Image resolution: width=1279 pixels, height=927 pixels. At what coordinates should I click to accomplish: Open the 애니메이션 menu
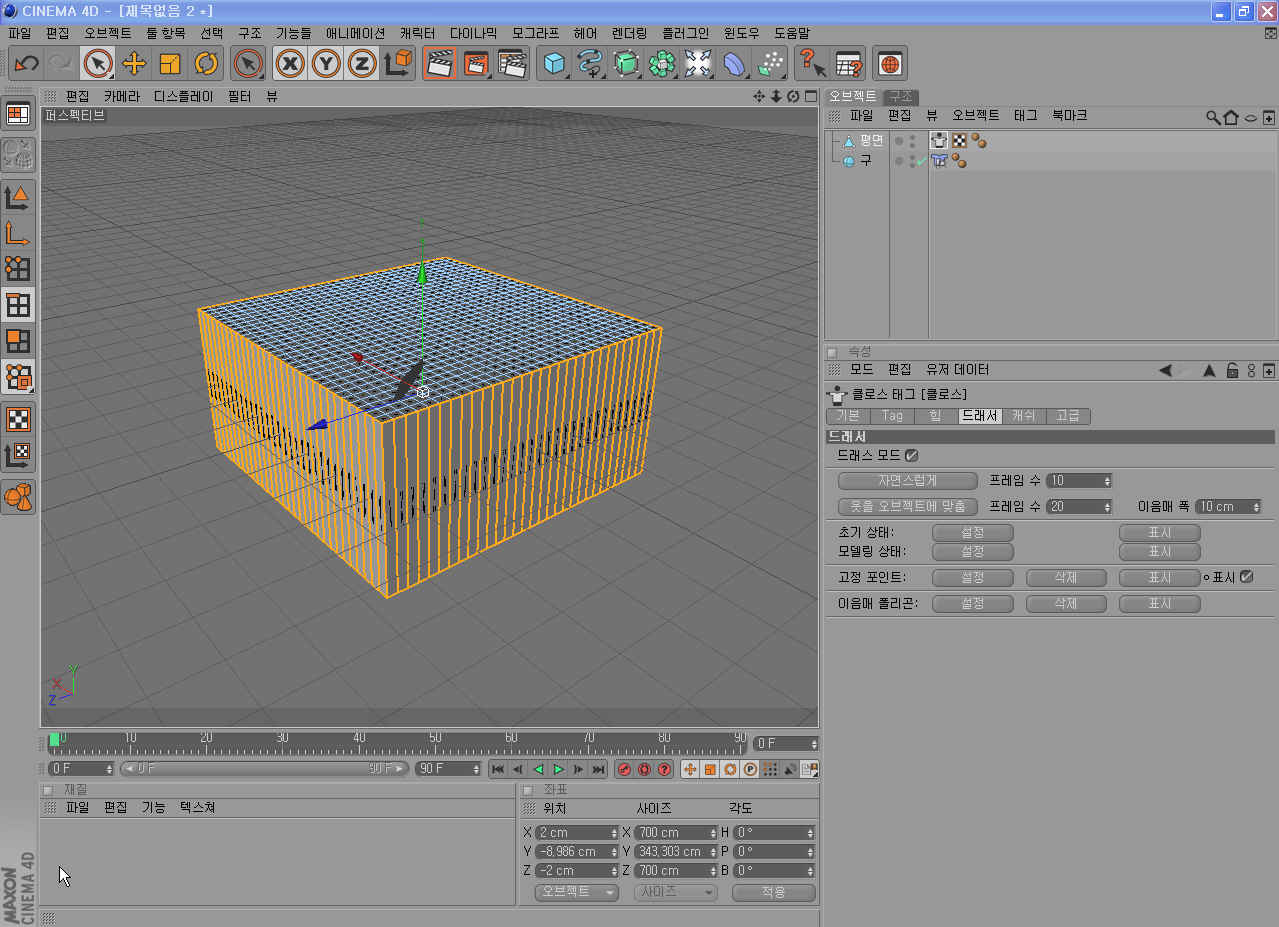355,33
